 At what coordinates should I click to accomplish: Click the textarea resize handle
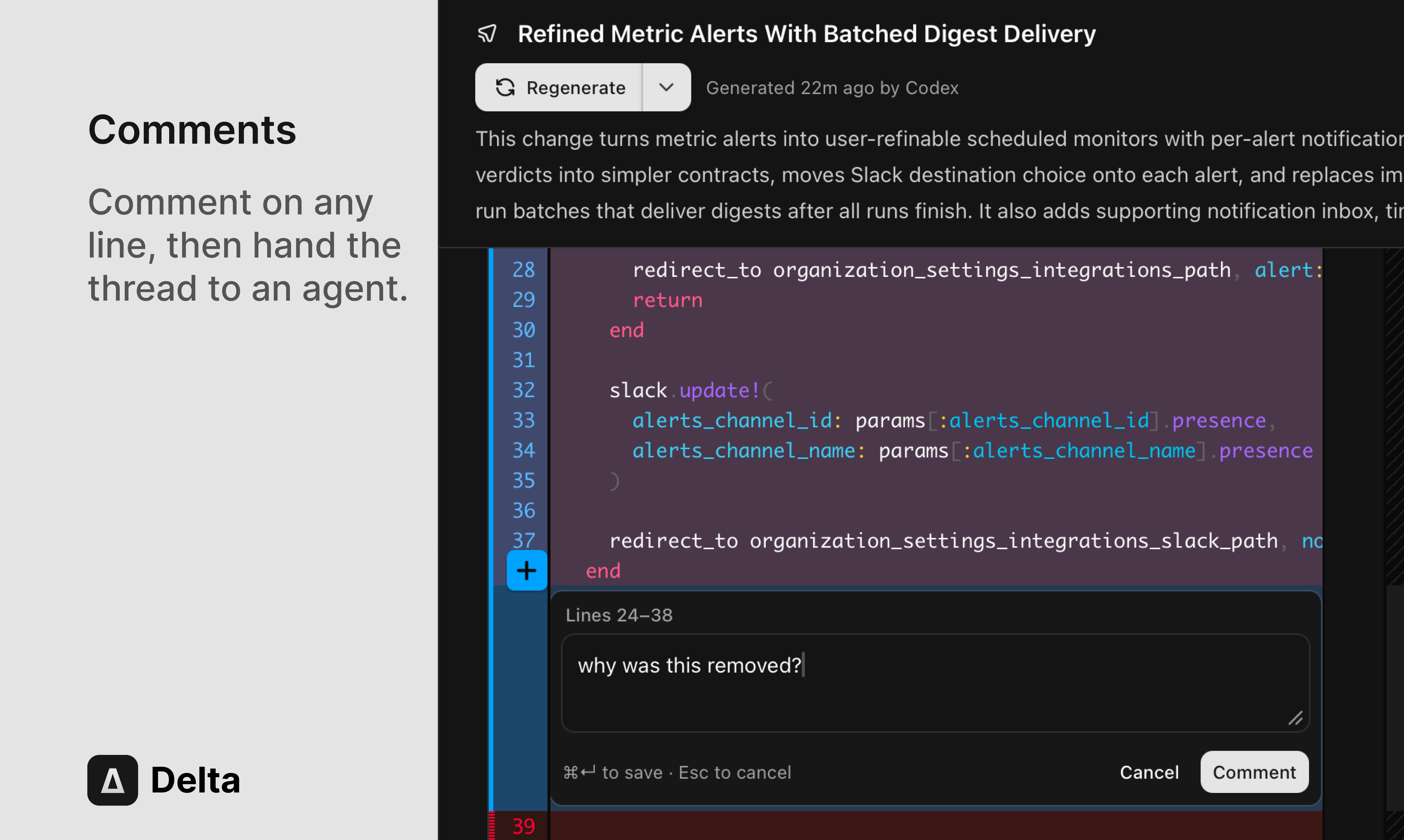click(x=1295, y=718)
